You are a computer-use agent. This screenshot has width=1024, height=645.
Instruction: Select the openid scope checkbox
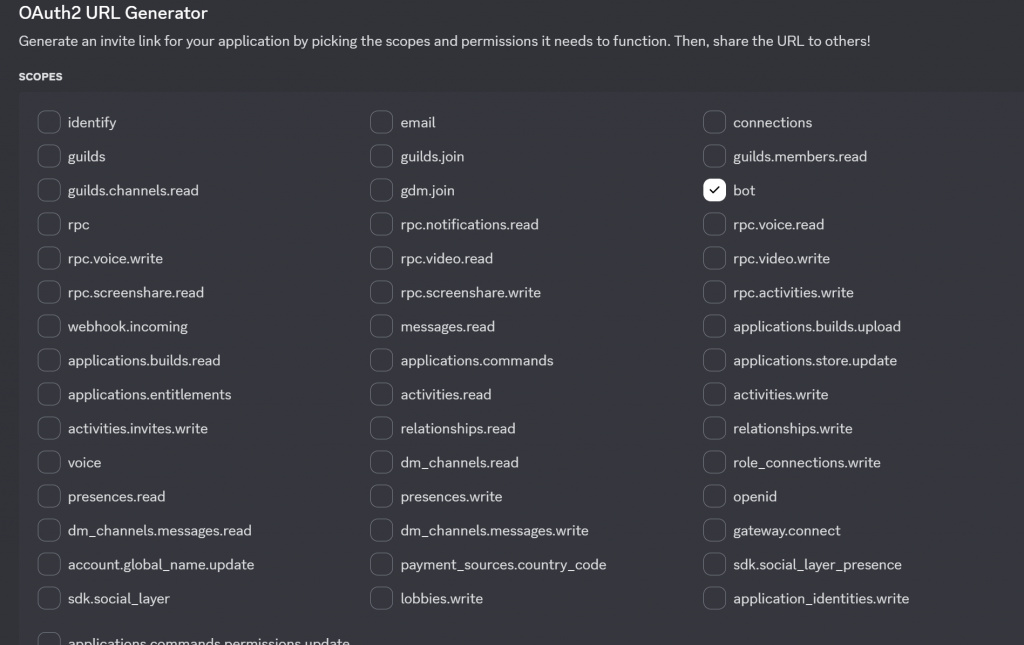tap(714, 497)
